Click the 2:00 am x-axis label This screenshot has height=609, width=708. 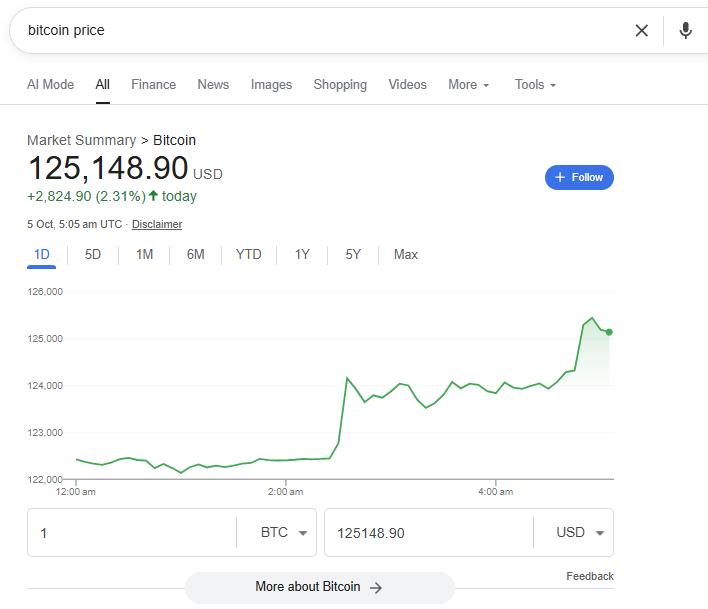coord(285,492)
